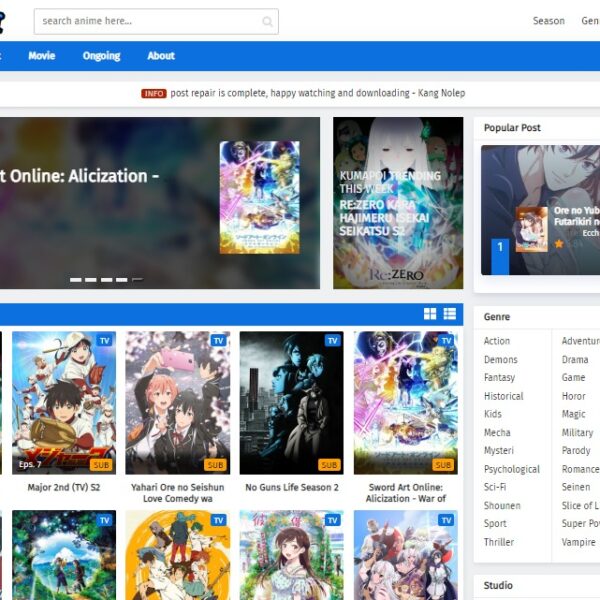Open the white-haired characters anime poster
Viewport: 600px width, 600px height.
click(x=406, y=555)
